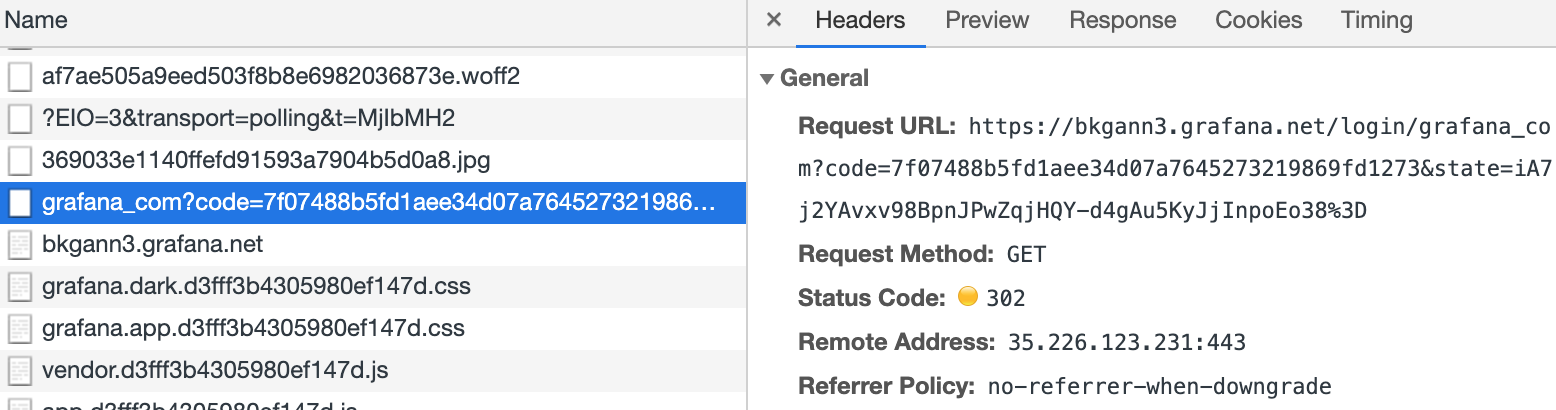Open the Timing tab
This screenshot has height=410, width=1556.
point(1376,20)
